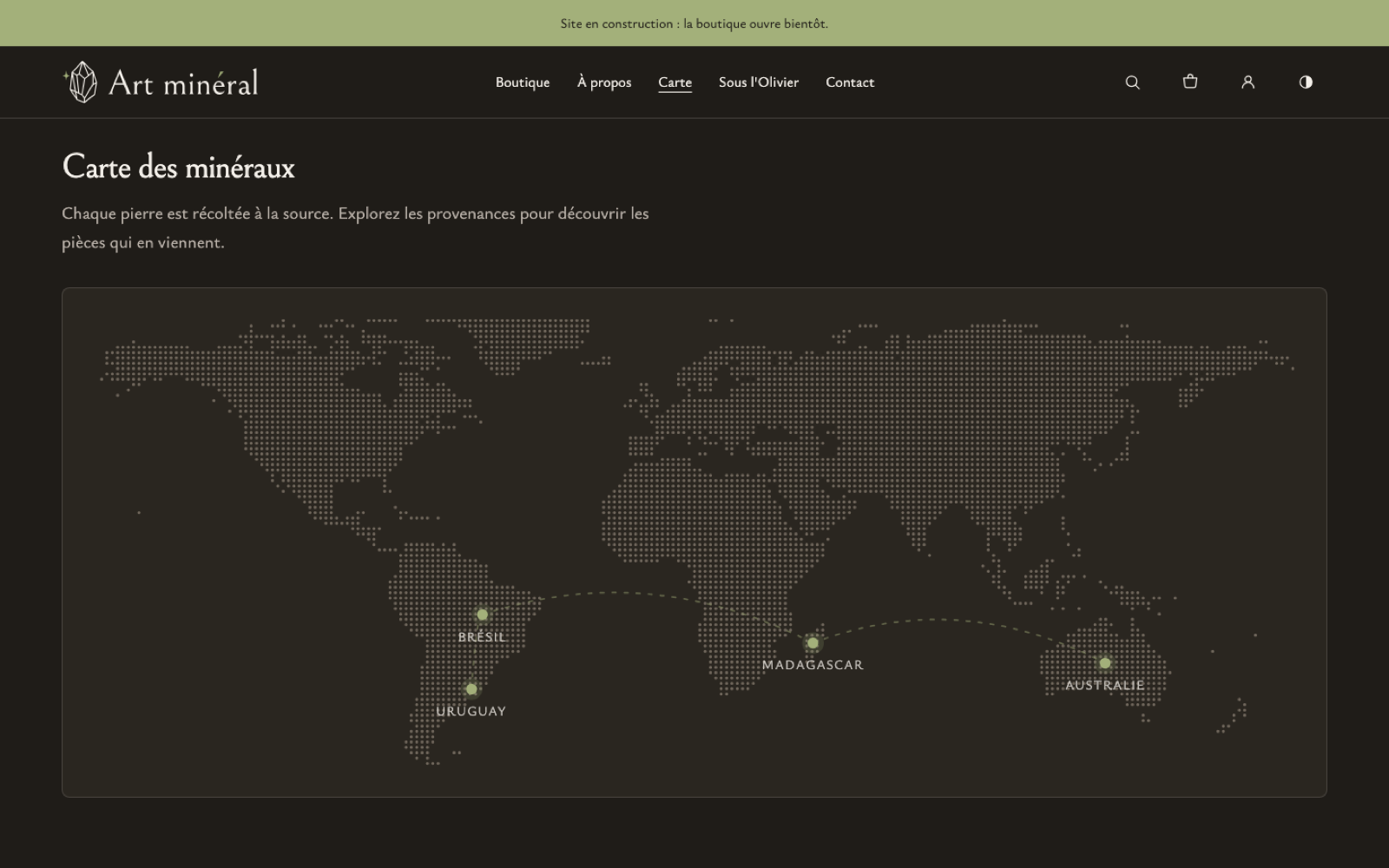The height and width of the screenshot is (868, 1389).
Task: Select the Carte menu item
Action: 675,82
